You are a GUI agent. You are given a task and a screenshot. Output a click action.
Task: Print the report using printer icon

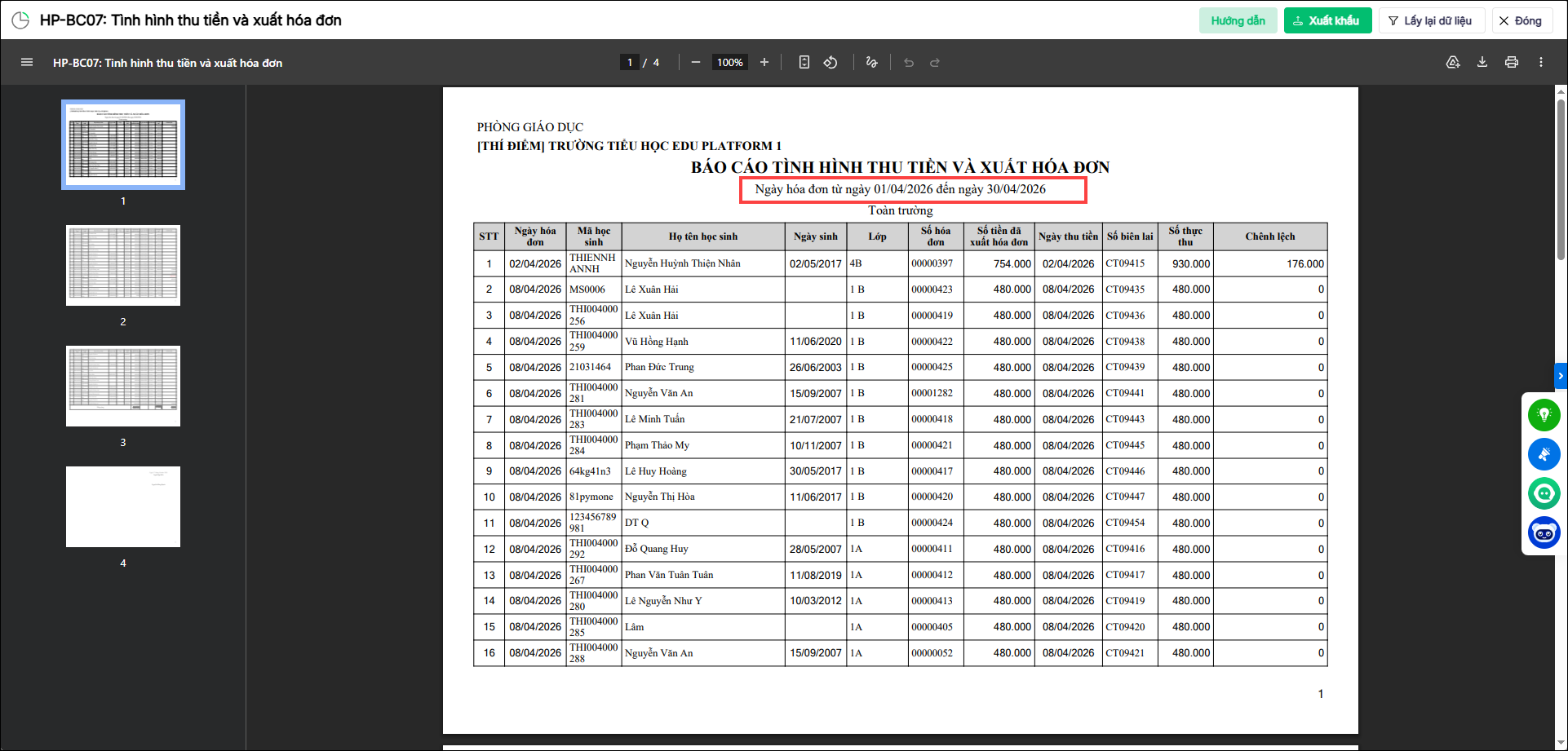point(1512,63)
